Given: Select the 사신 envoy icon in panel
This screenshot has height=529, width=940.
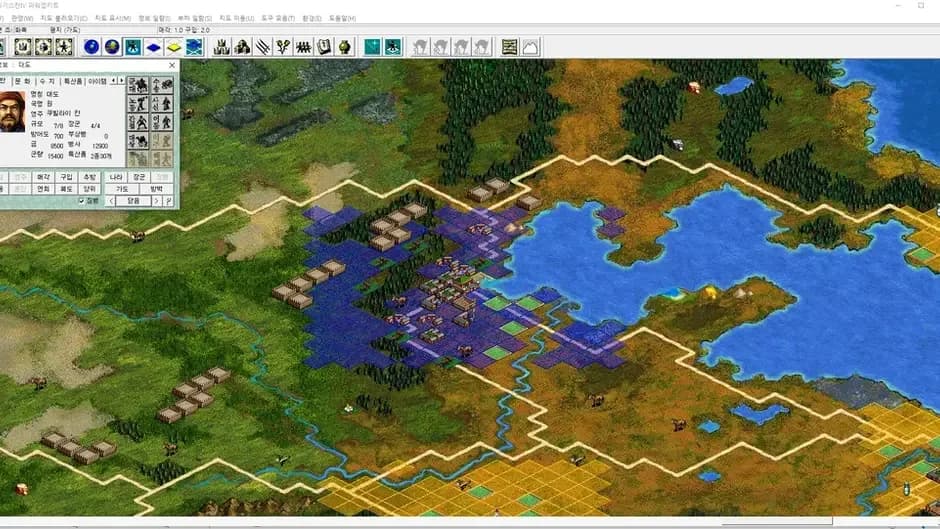Looking at the screenshot, I should [x=162, y=104].
